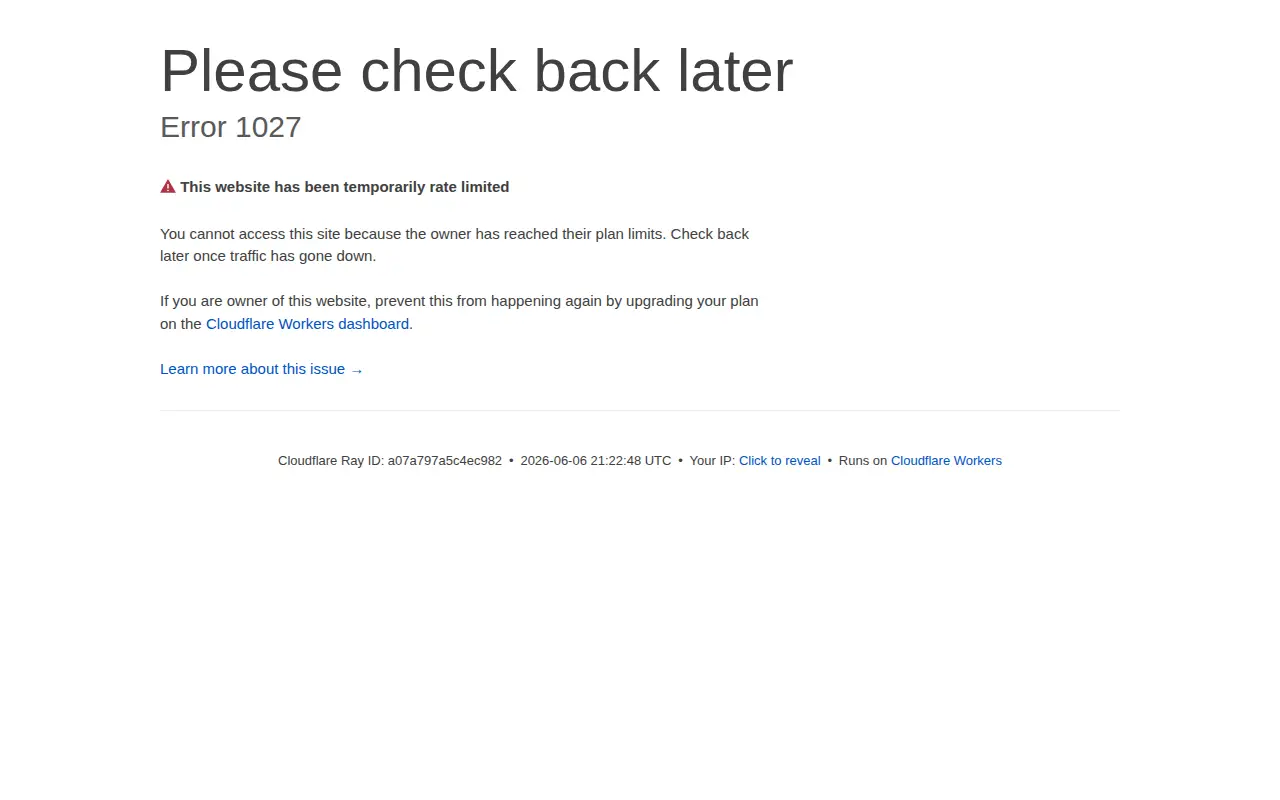1280x800 pixels.
Task: Click the Ray ID value a07a797a5c4ec982
Action: tap(445, 461)
